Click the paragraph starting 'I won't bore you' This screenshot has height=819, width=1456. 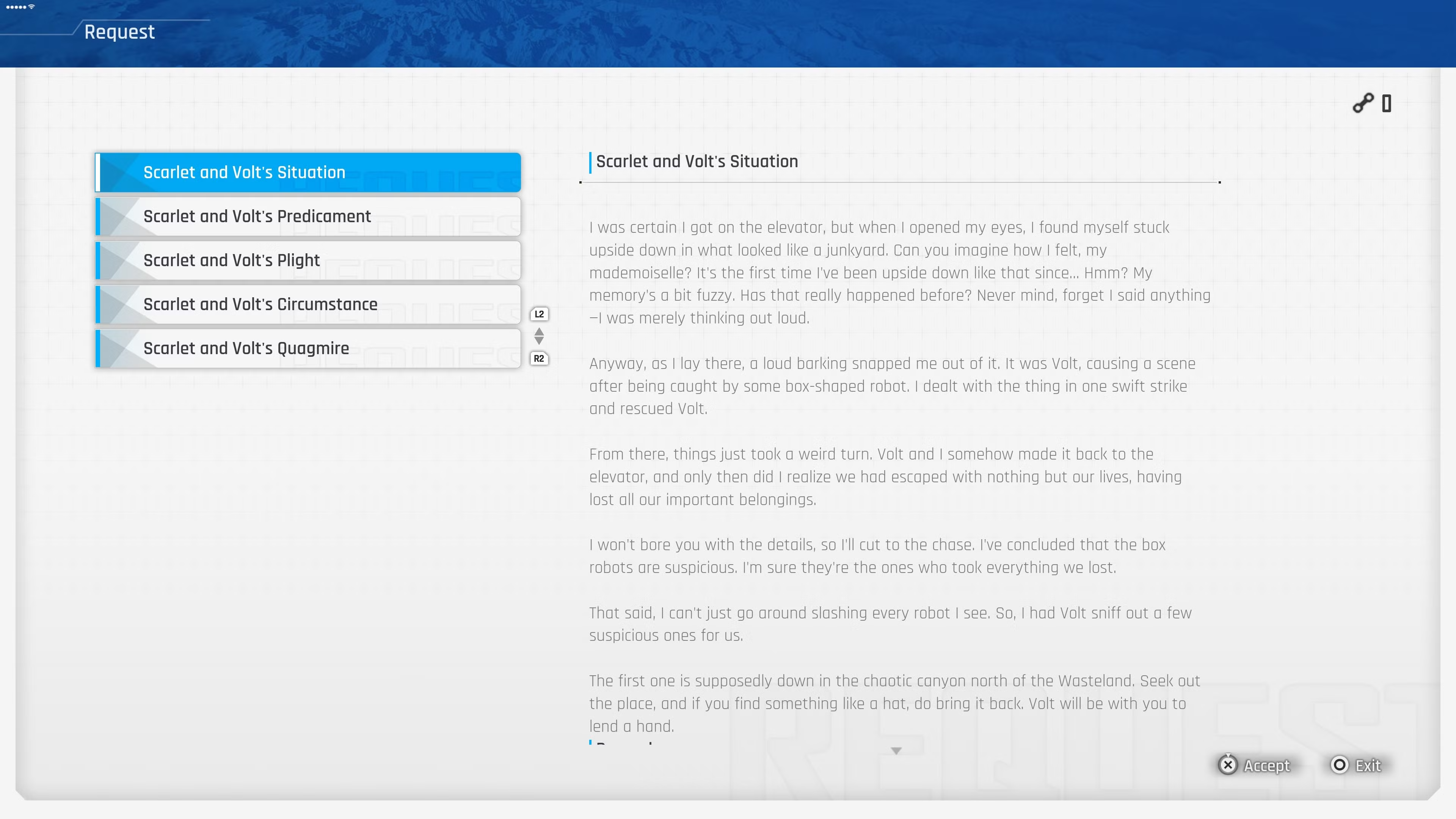coord(877,556)
